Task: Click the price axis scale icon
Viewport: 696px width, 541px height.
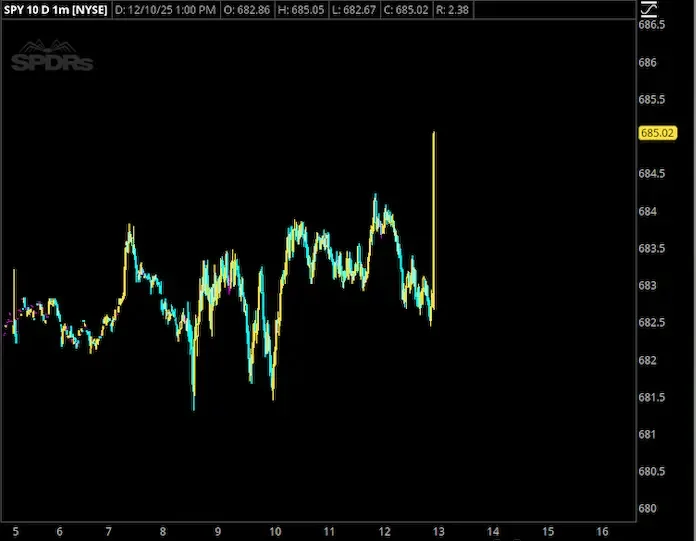Action: pos(649,8)
